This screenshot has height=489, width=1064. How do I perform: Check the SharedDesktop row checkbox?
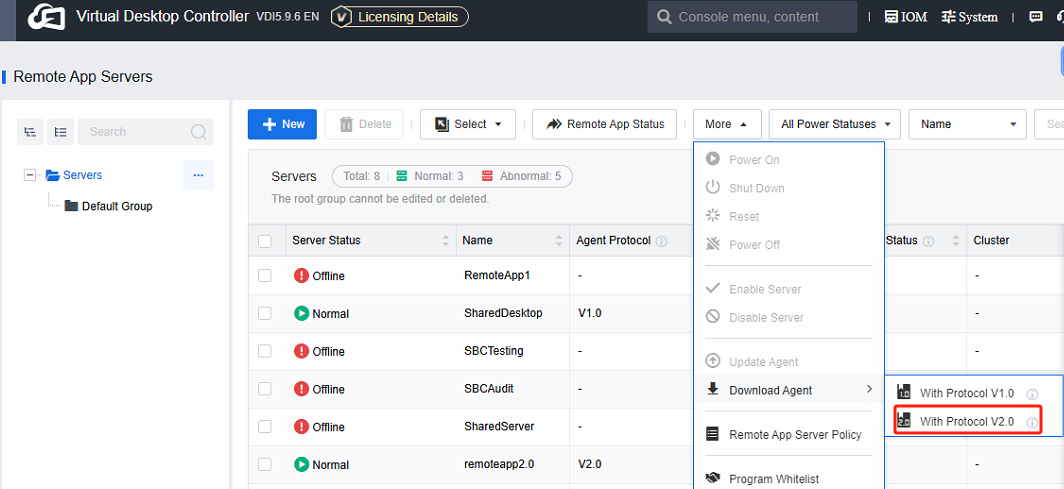[x=265, y=313]
